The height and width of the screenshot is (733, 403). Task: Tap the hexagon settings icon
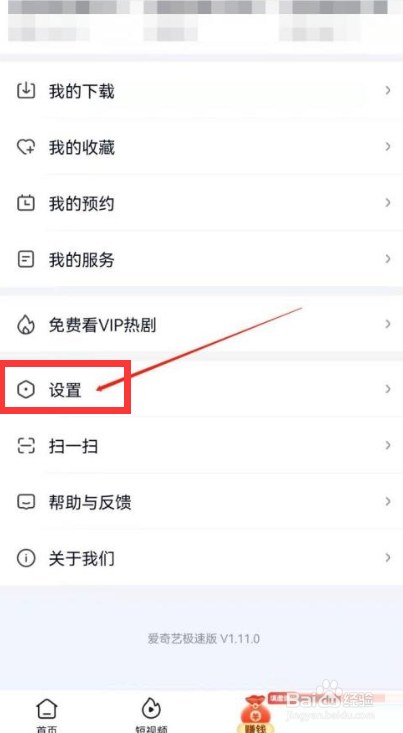(x=26, y=389)
